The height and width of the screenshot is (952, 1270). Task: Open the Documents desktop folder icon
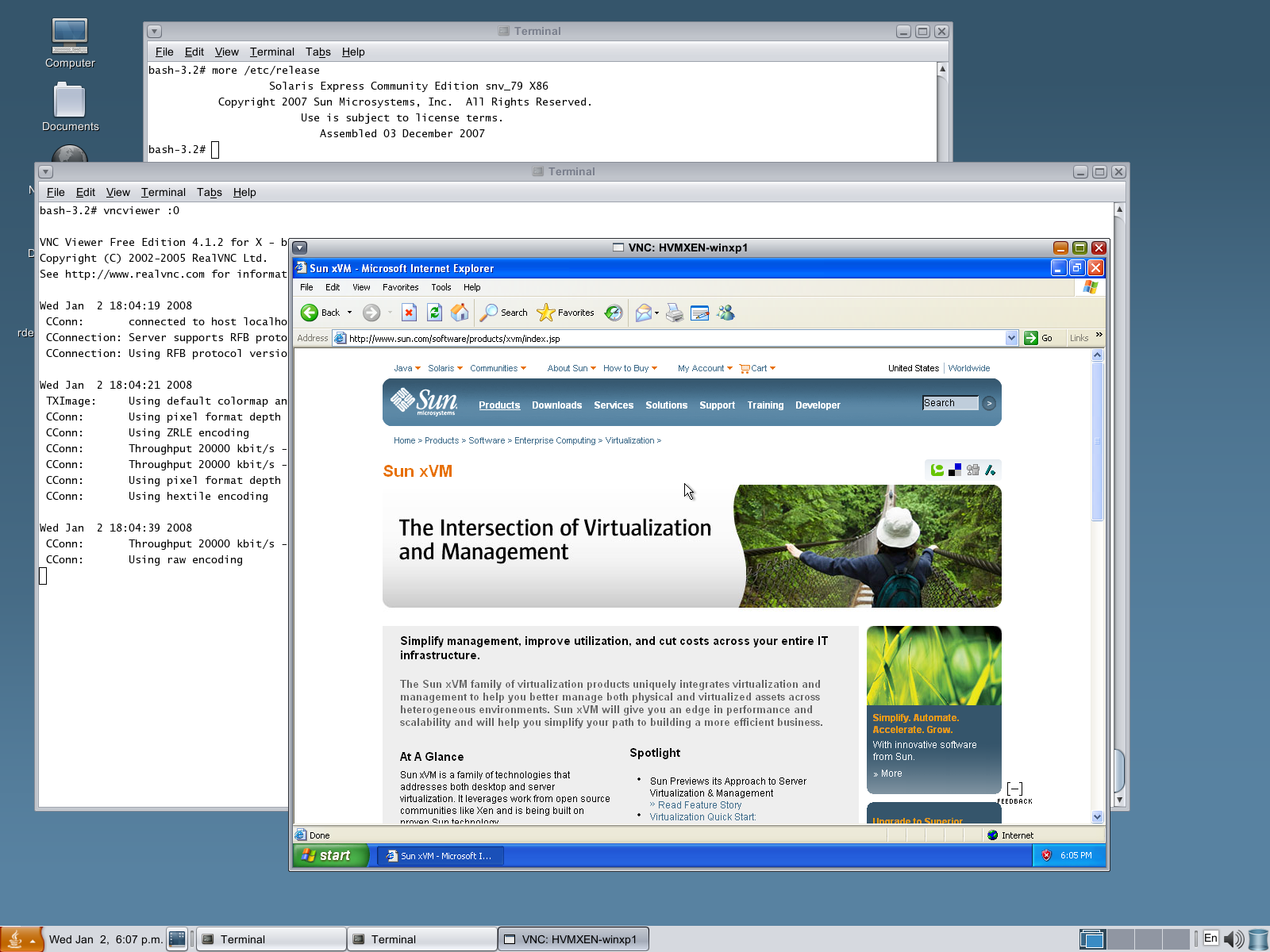pyautogui.click(x=70, y=101)
